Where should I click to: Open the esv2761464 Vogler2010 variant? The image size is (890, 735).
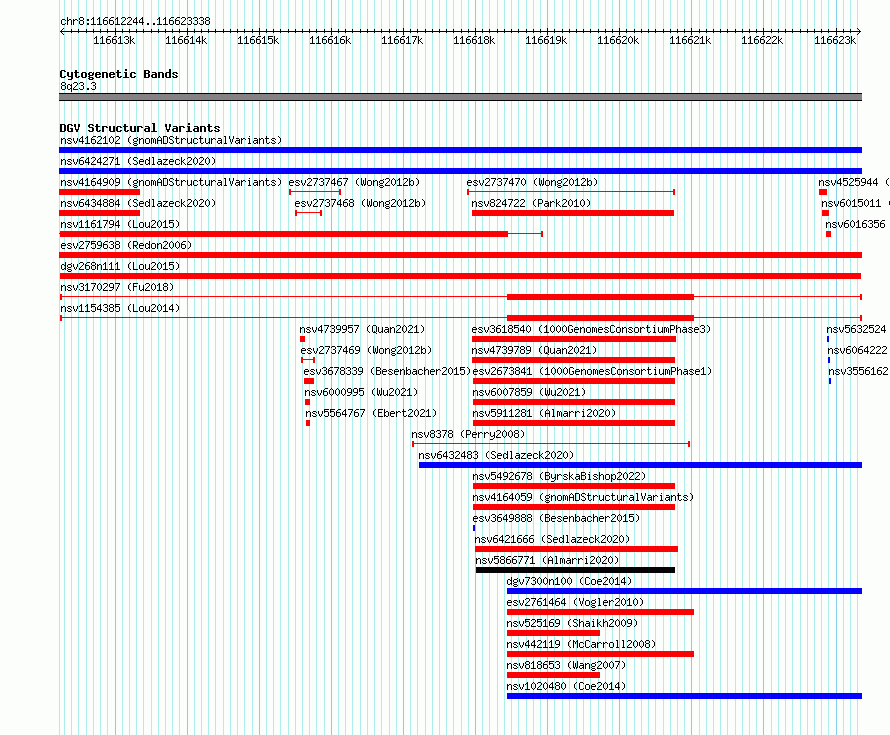tap(575, 602)
